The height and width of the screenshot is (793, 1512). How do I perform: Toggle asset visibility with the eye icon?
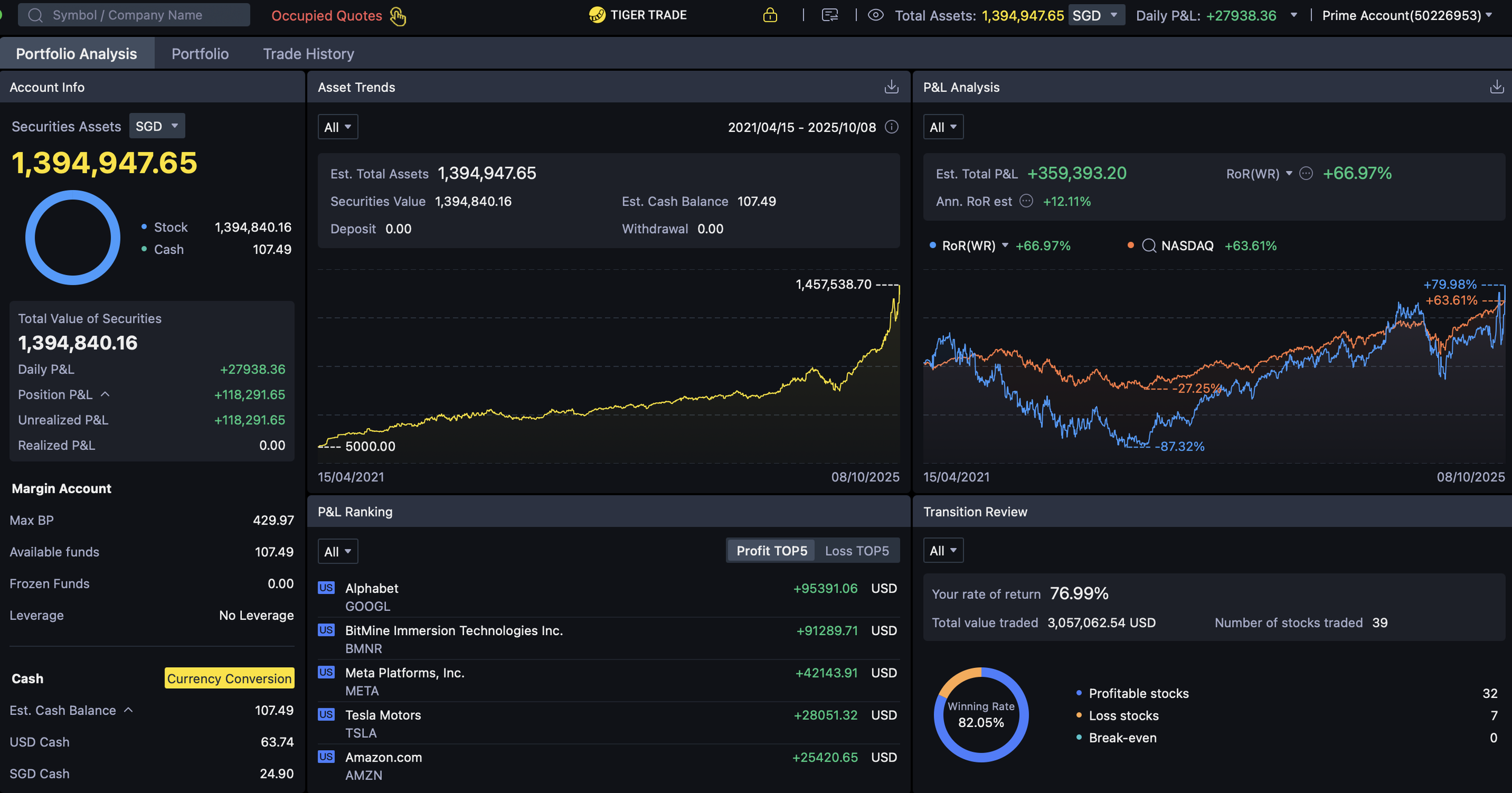coord(875,15)
